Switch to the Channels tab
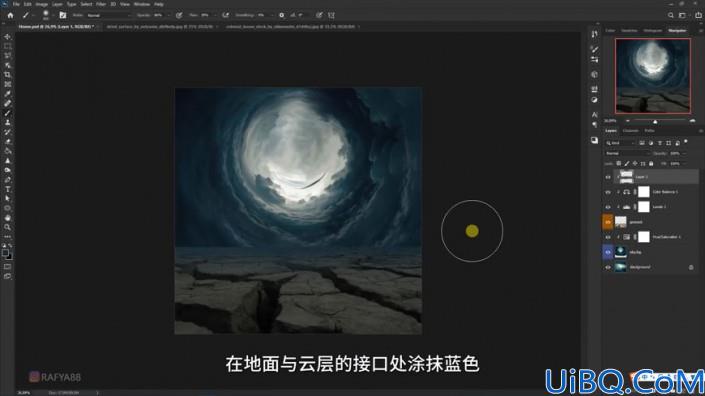The width and height of the screenshot is (705, 396). point(630,131)
